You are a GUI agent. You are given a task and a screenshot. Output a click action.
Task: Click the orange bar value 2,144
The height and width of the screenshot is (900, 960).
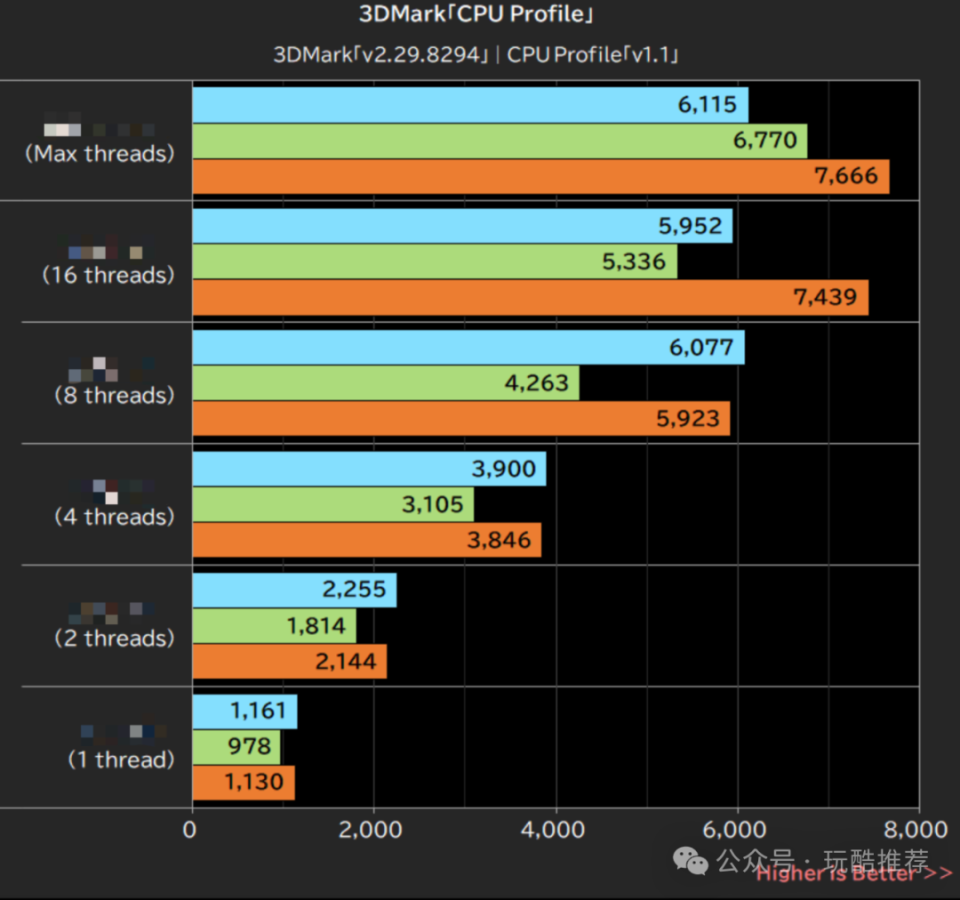click(346, 661)
